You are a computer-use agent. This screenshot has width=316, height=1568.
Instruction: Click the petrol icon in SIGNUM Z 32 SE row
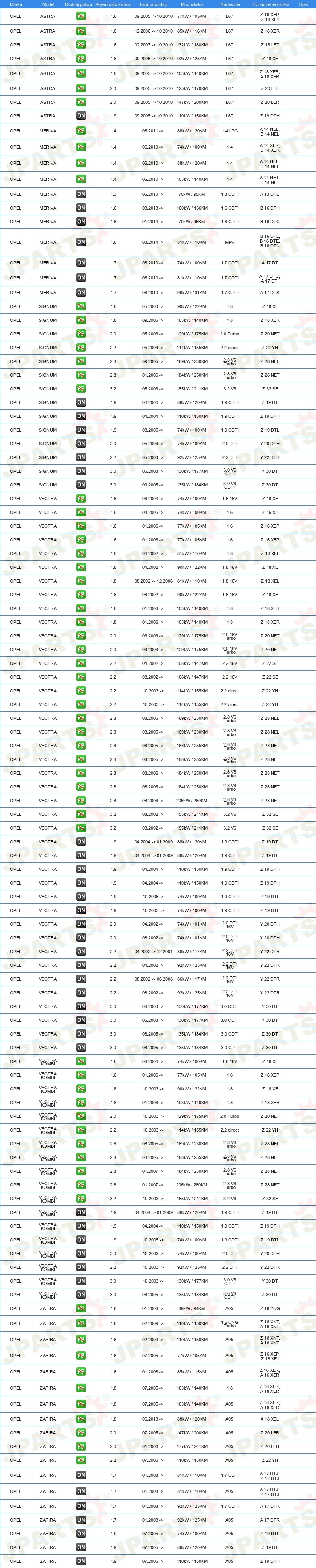tap(81, 389)
